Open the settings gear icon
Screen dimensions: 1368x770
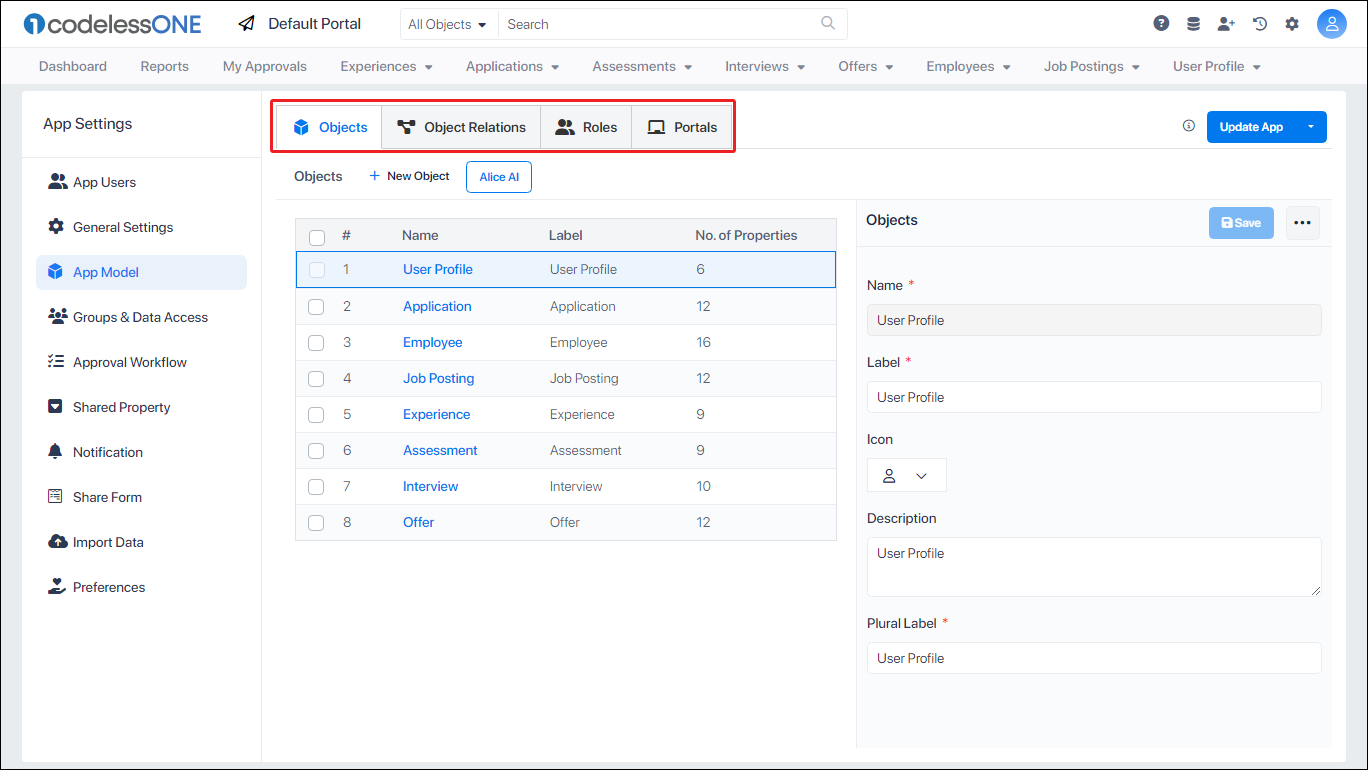(x=1292, y=22)
